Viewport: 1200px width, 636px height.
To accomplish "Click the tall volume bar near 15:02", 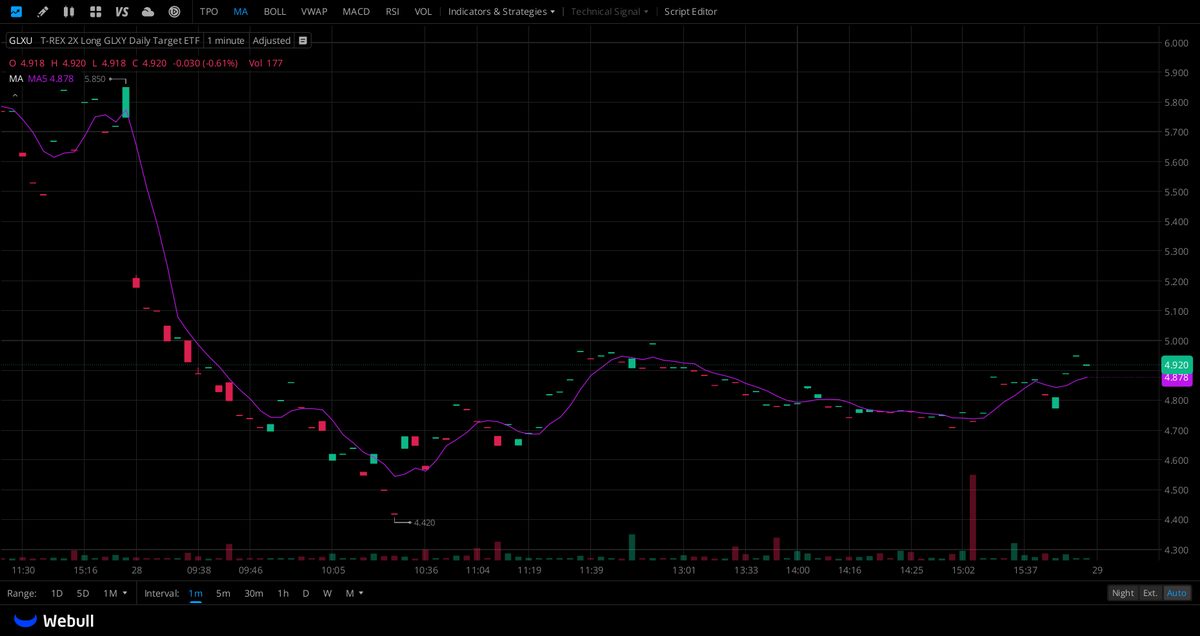I will [972, 517].
